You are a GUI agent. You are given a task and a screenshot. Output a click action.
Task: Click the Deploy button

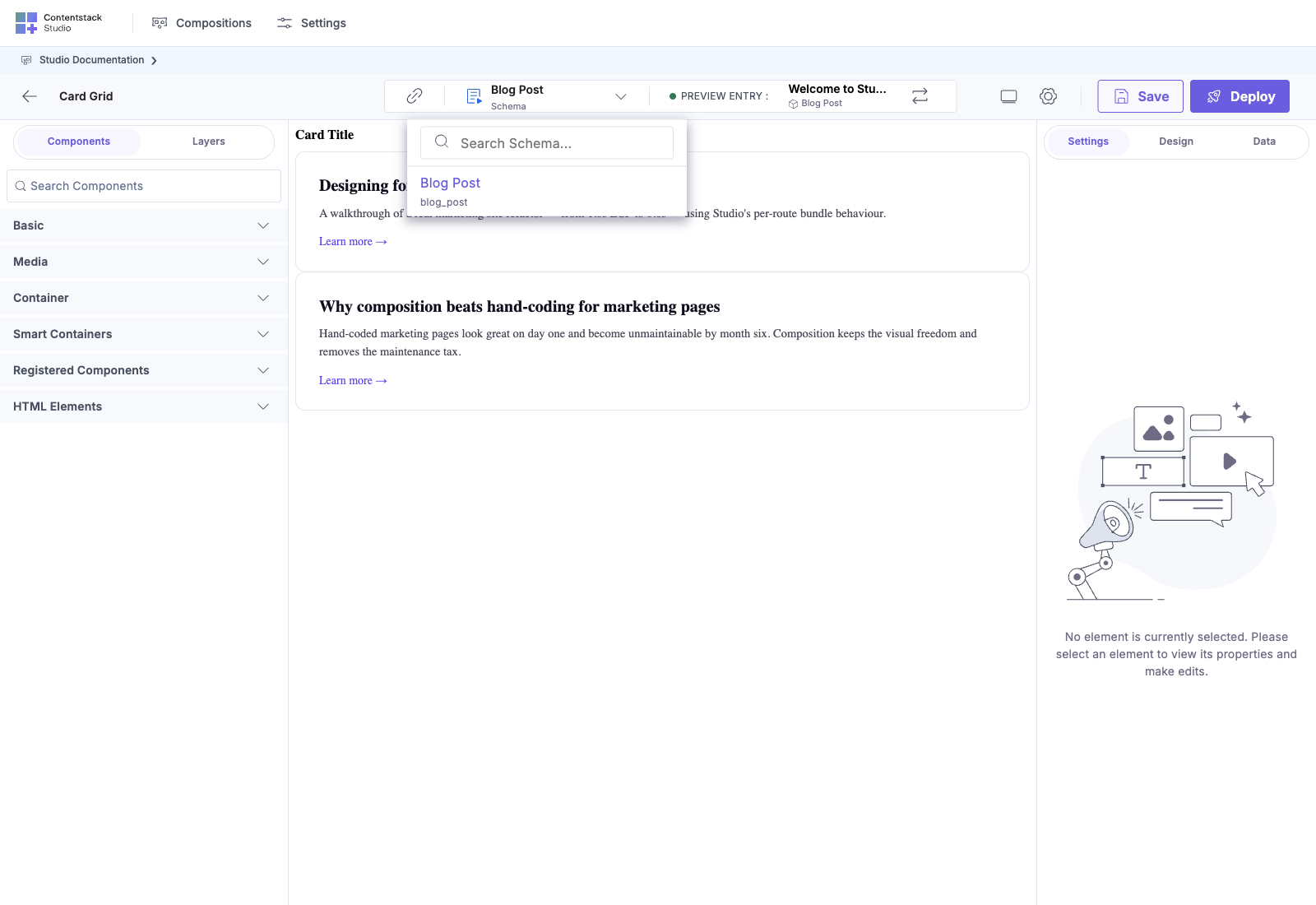1240,96
